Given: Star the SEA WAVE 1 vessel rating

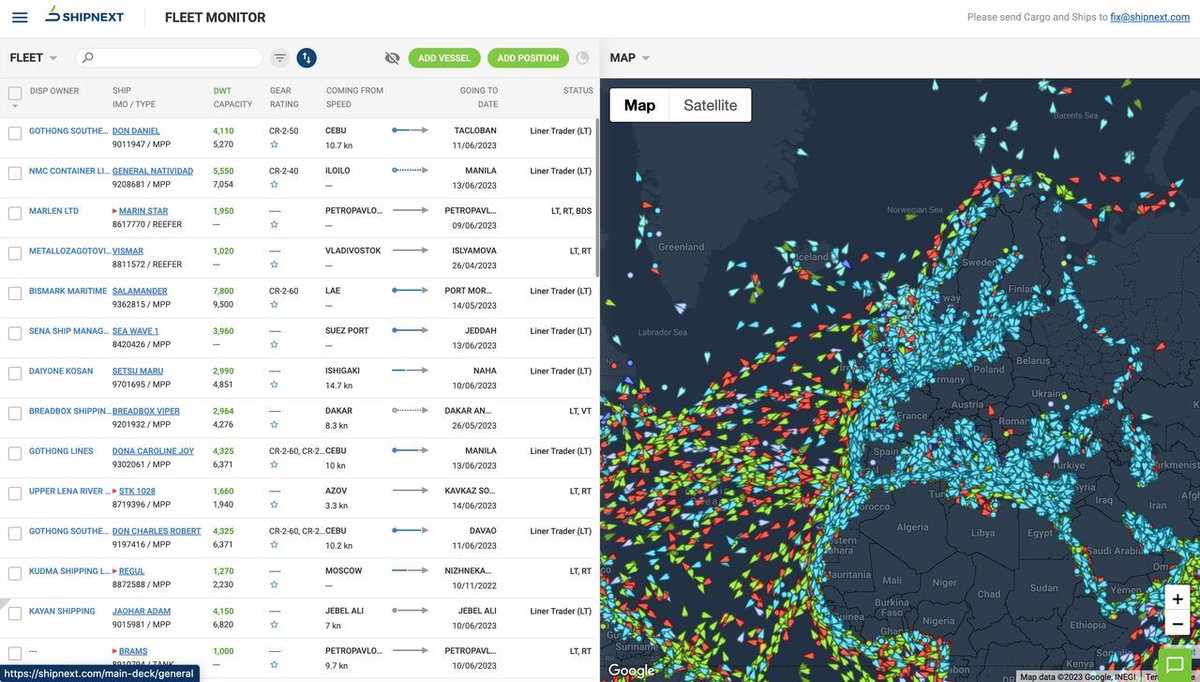Looking at the screenshot, I should pyautogui.click(x=274, y=344).
